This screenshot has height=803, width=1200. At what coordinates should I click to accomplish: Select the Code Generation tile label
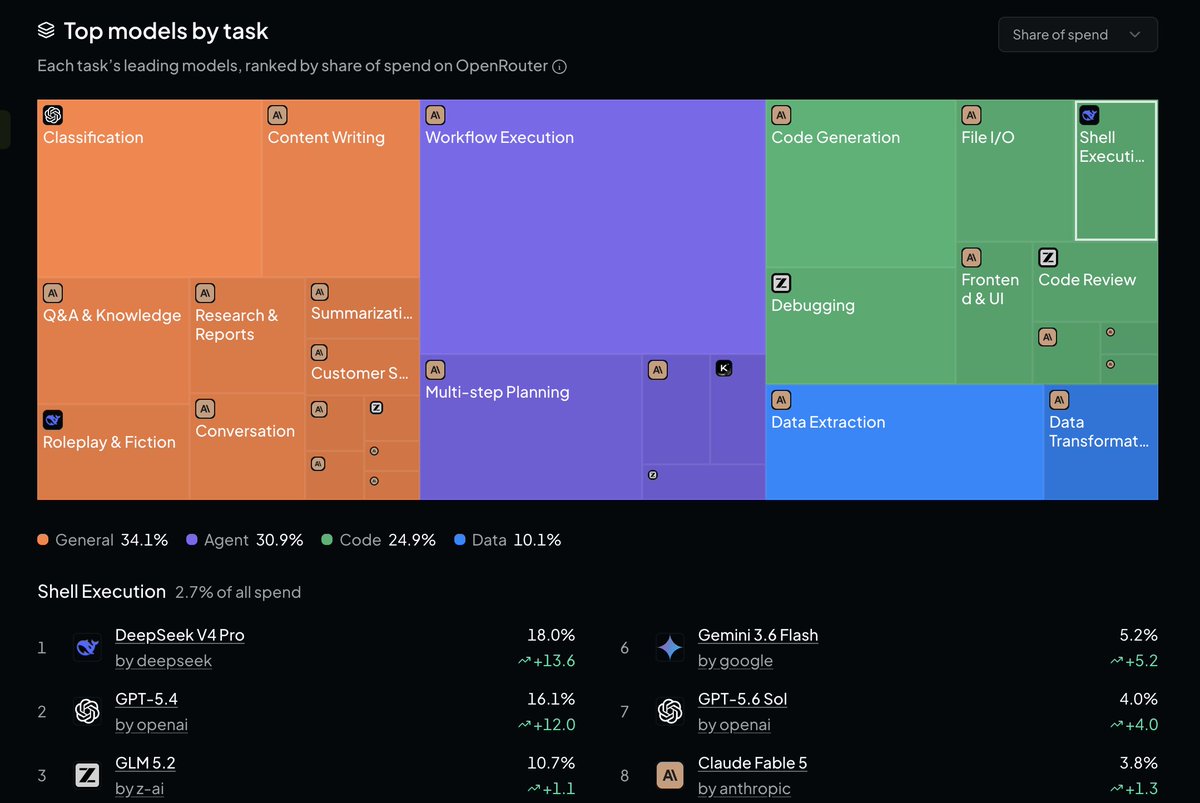835,137
